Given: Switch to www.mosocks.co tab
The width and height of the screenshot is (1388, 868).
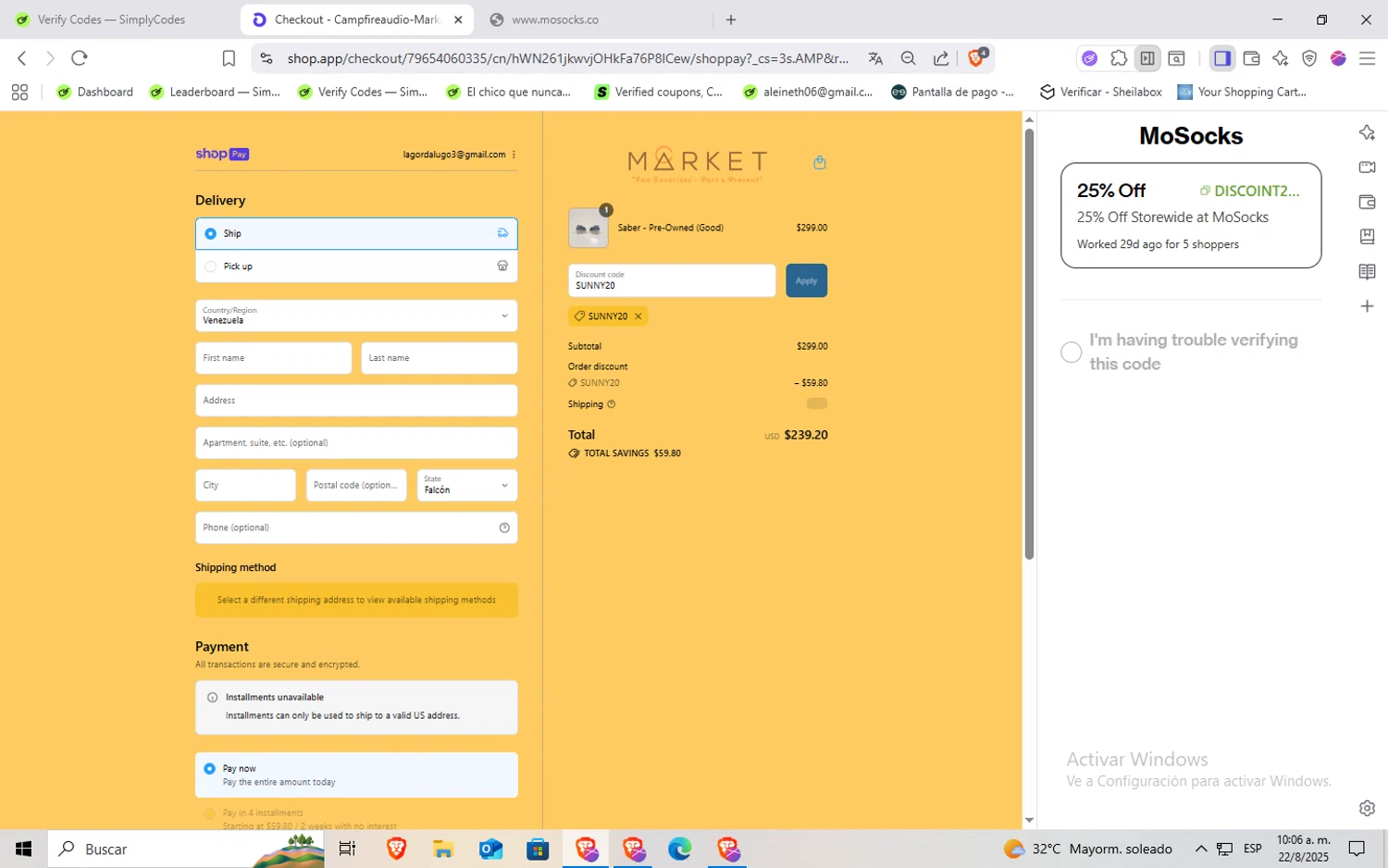Looking at the screenshot, I should [x=594, y=19].
